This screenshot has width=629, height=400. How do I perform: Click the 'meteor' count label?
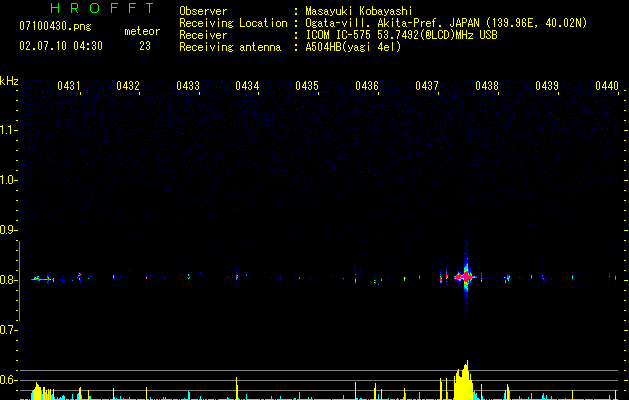pyautogui.click(x=142, y=31)
